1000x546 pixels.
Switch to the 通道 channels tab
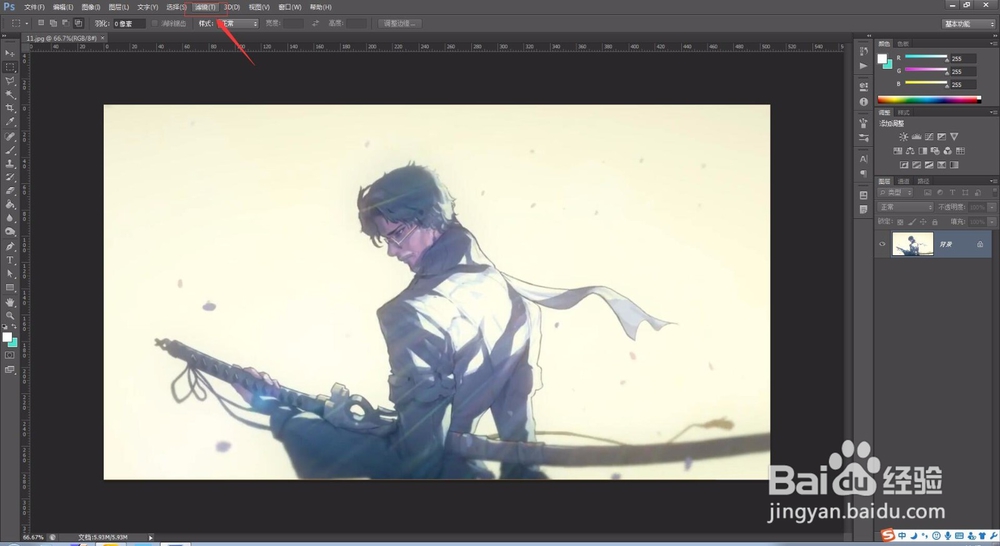coord(904,181)
